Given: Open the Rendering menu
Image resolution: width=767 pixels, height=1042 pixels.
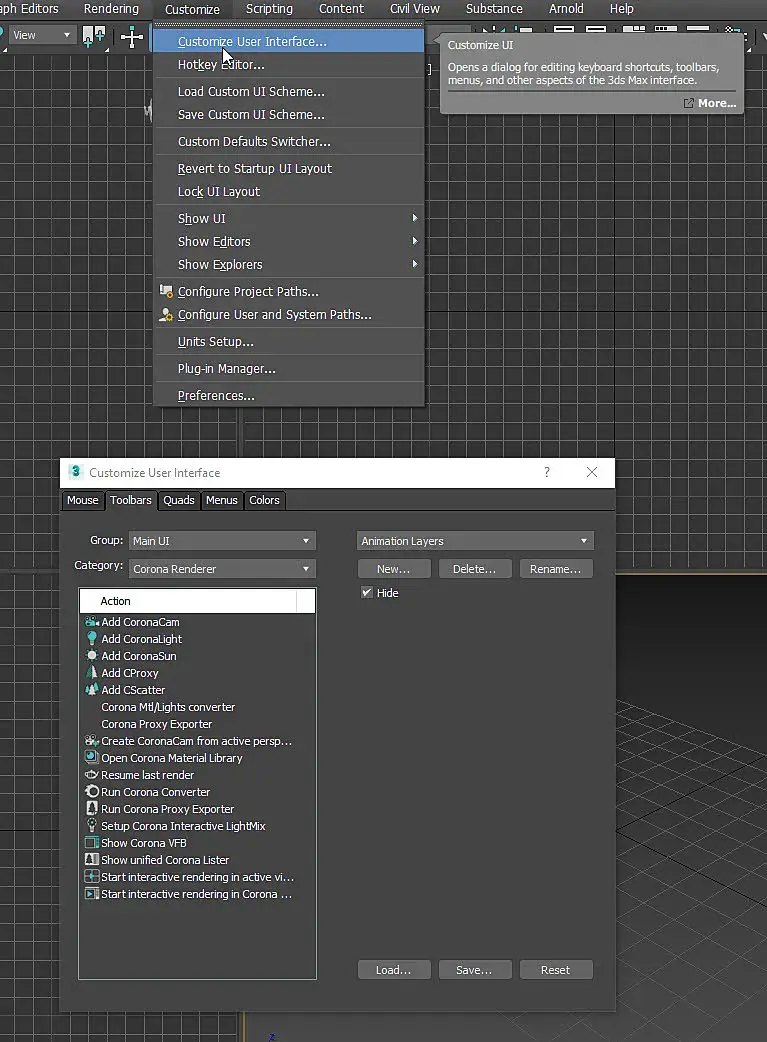Looking at the screenshot, I should coord(111,9).
